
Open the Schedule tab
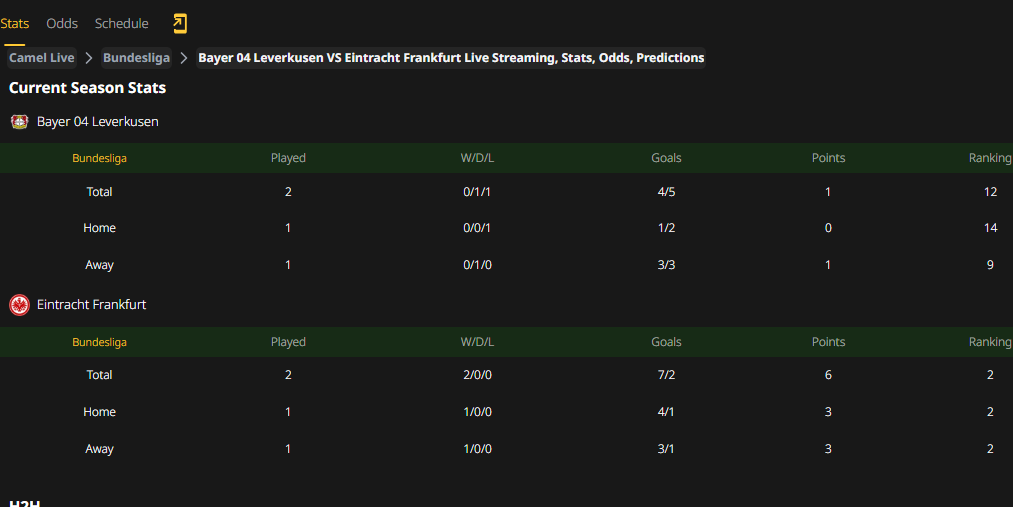point(121,24)
